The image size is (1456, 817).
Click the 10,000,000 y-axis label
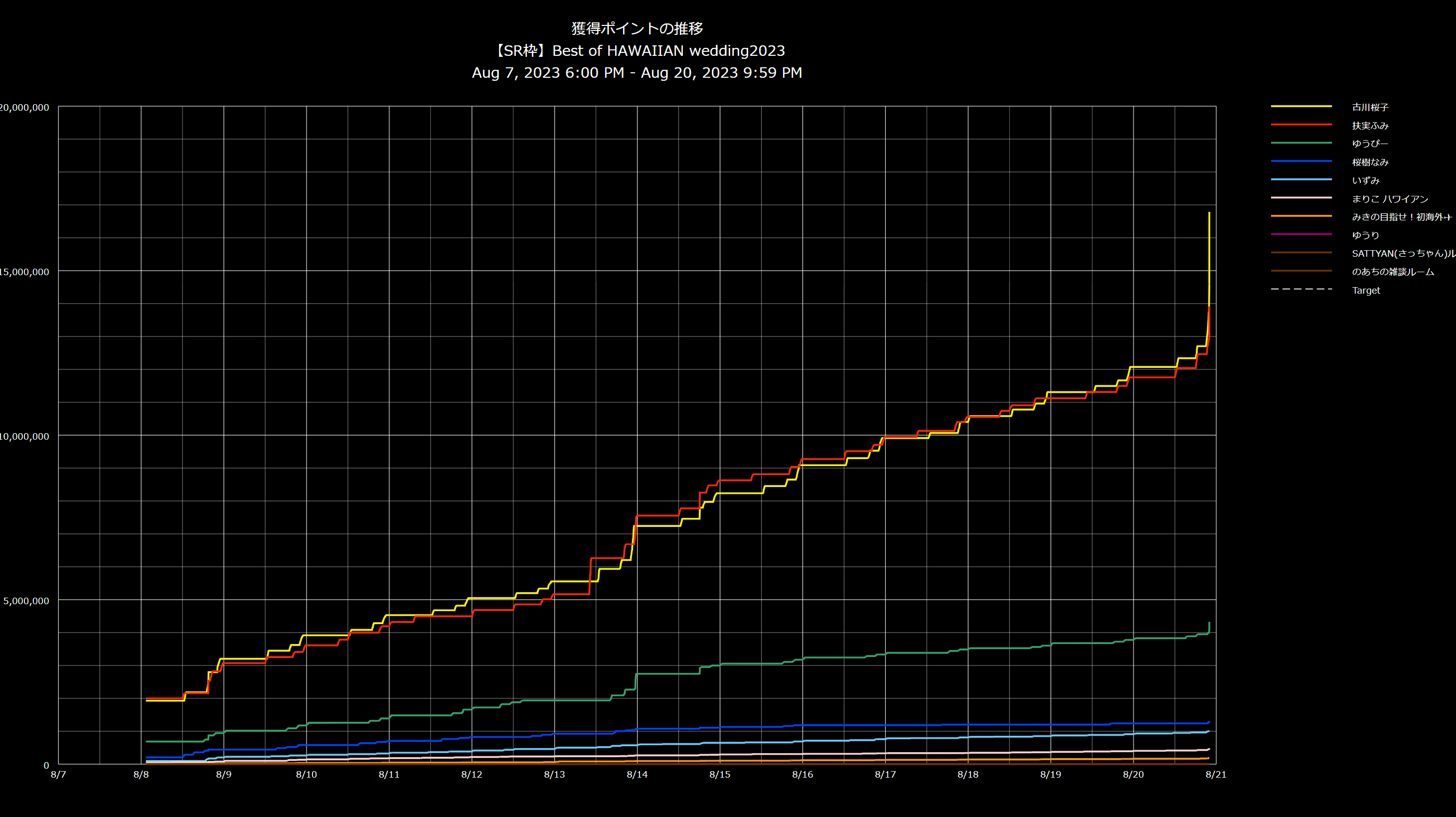click(x=24, y=437)
